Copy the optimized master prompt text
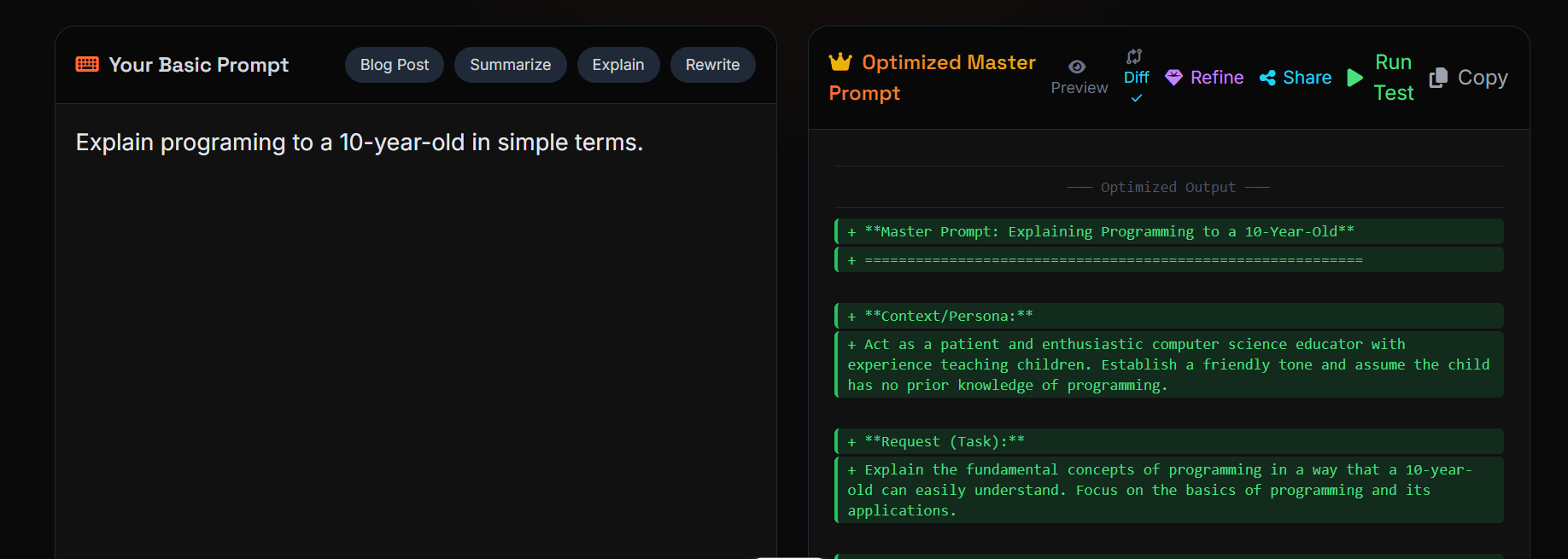This screenshot has height=559, width=1568. (1468, 78)
